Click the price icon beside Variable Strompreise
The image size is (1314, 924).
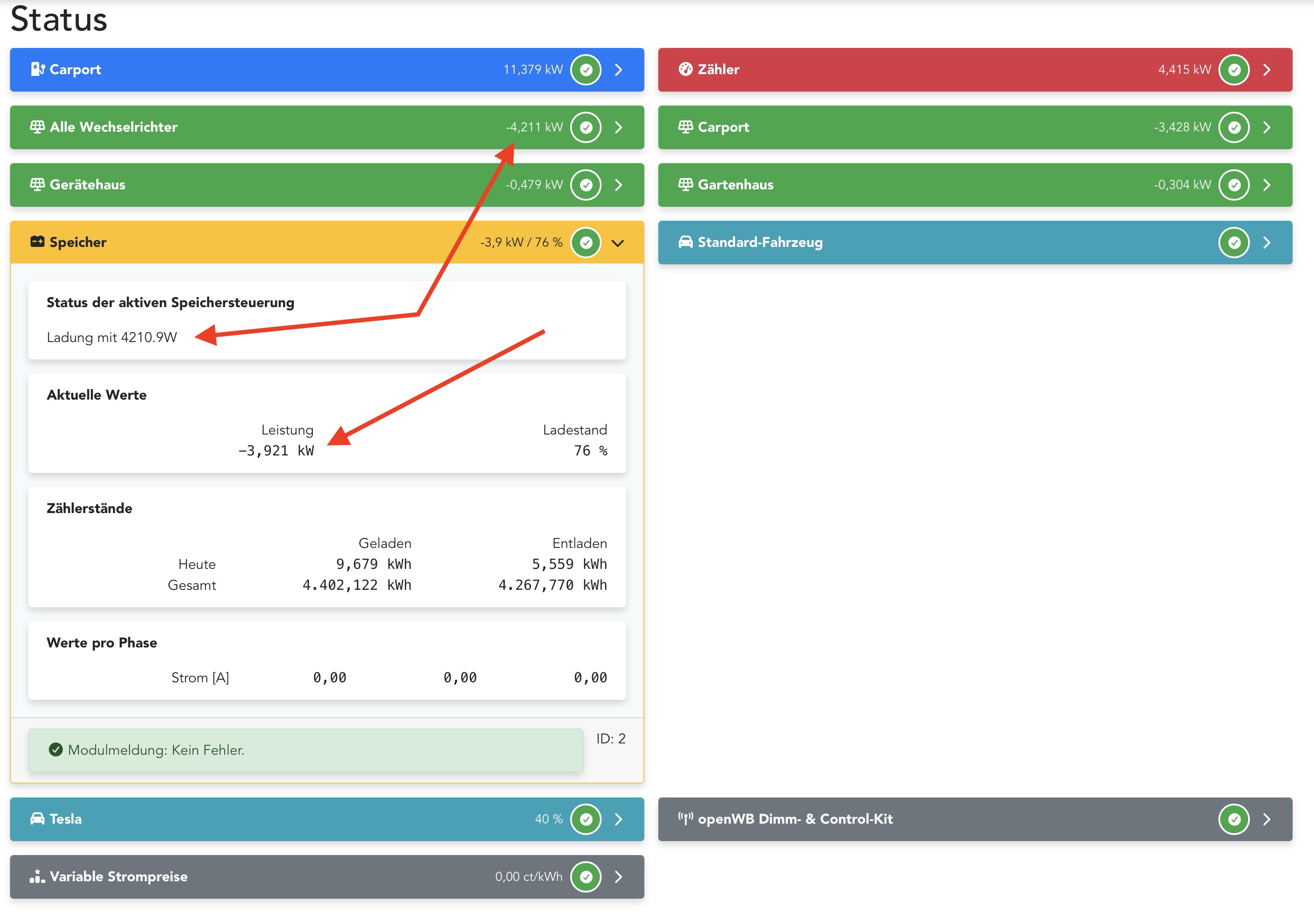click(37, 876)
